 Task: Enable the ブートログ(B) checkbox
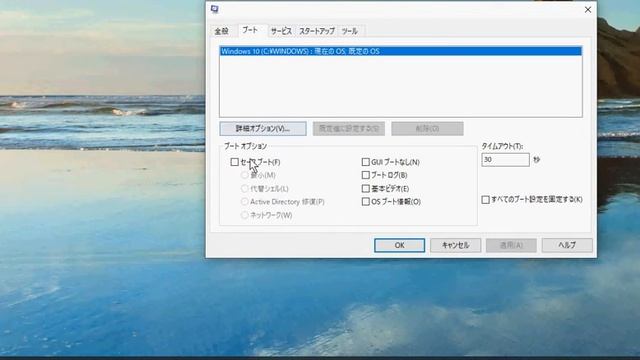[x=366, y=175]
